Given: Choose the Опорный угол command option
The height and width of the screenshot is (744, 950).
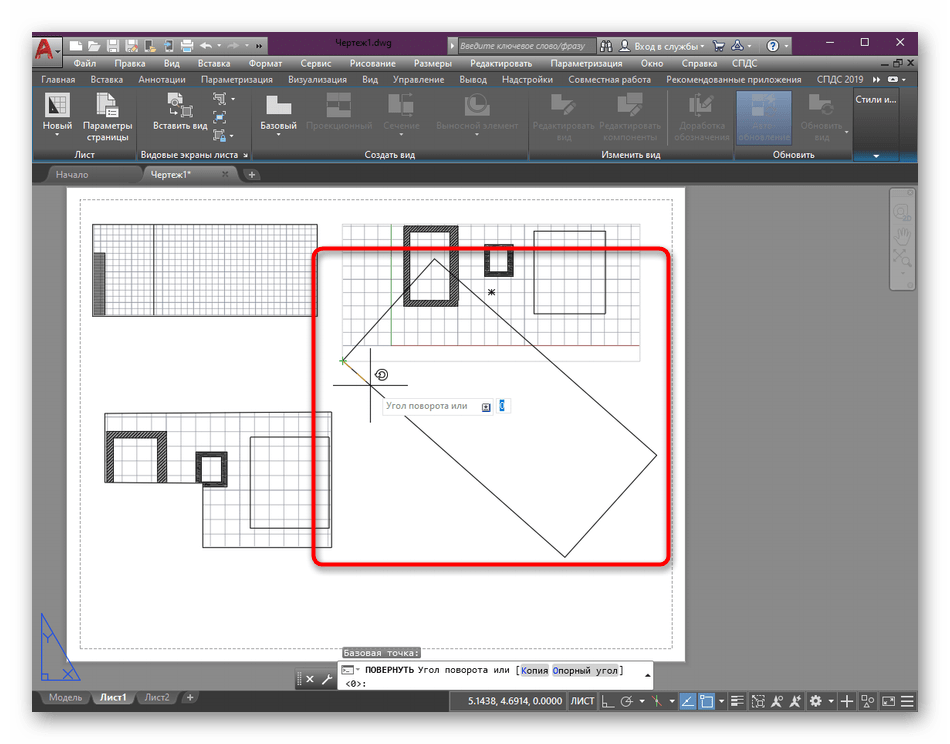Looking at the screenshot, I should click(585, 670).
